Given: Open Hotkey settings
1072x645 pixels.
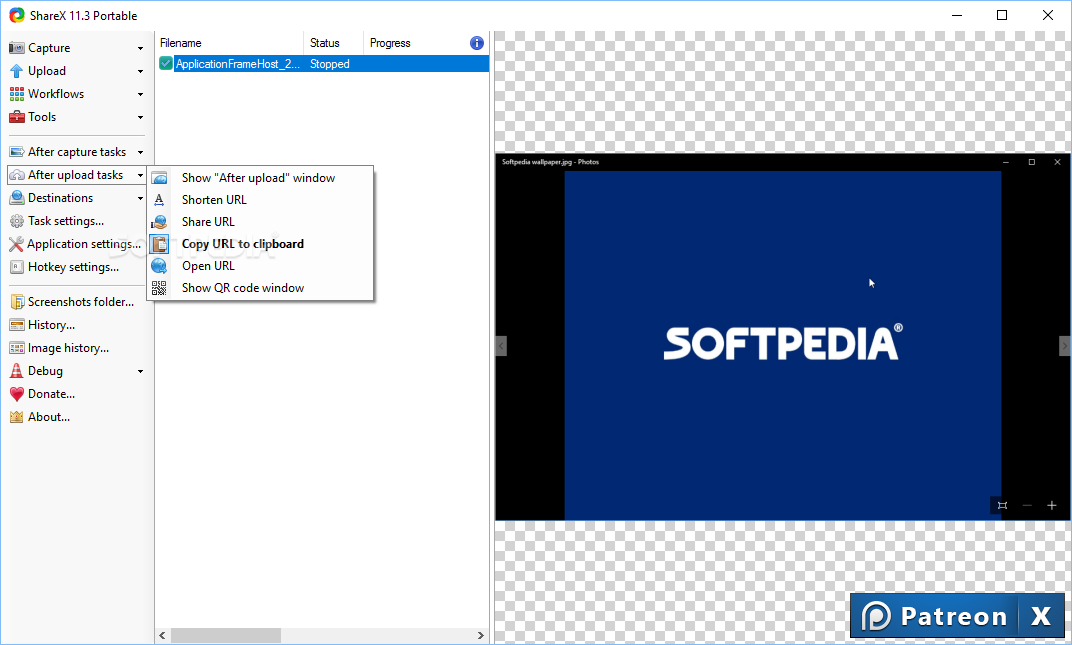Looking at the screenshot, I should click(x=77, y=267).
